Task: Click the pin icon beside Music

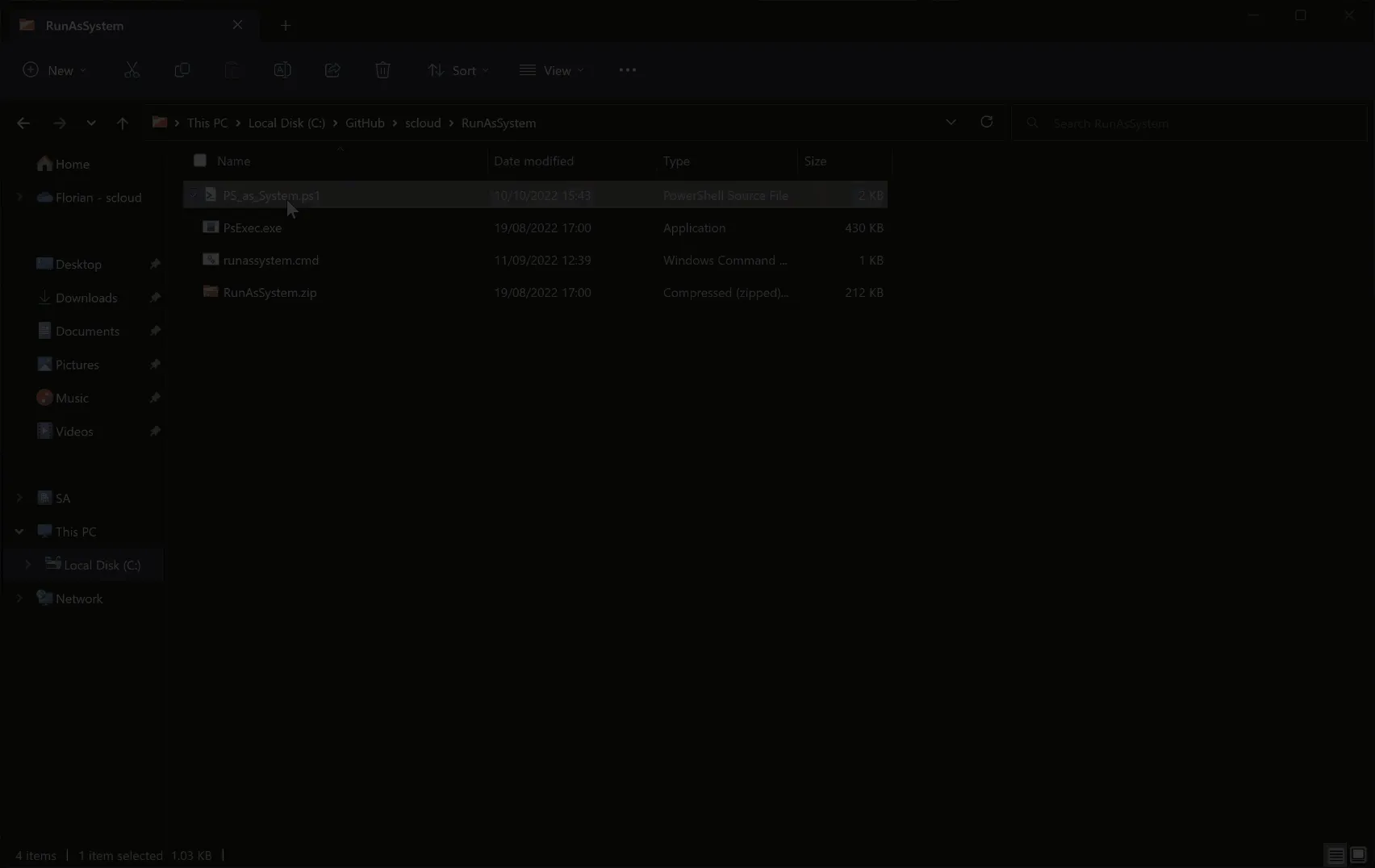Action: (155, 398)
